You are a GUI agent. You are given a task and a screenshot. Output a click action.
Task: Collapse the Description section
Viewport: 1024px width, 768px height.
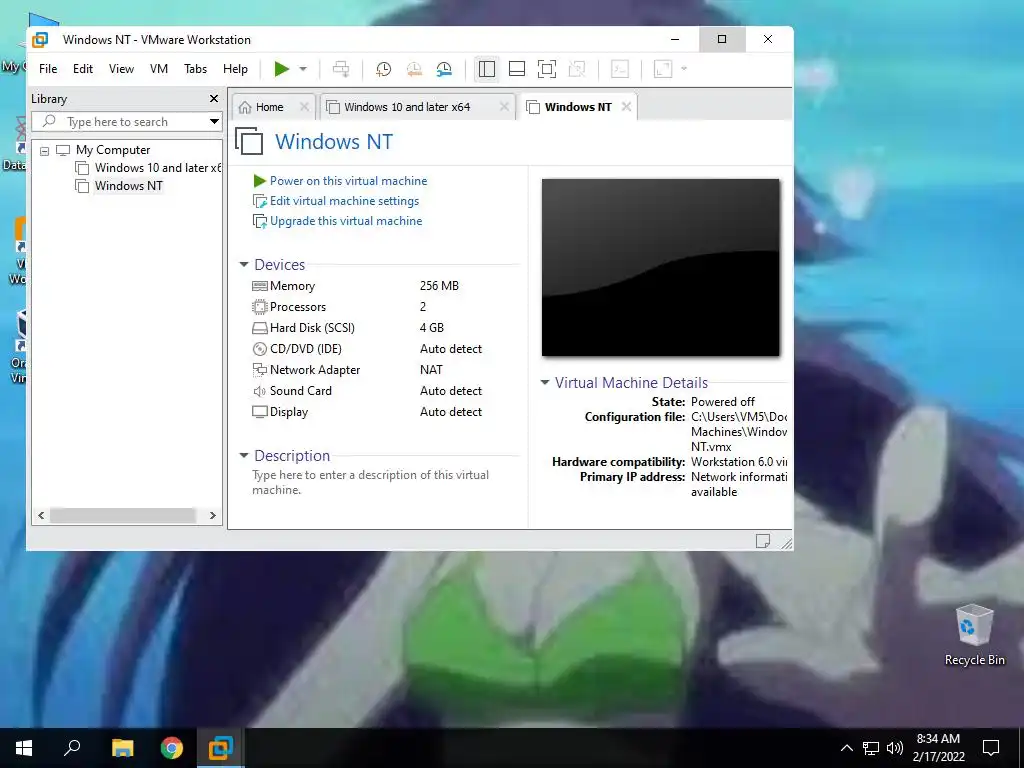[x=244, y=455]
